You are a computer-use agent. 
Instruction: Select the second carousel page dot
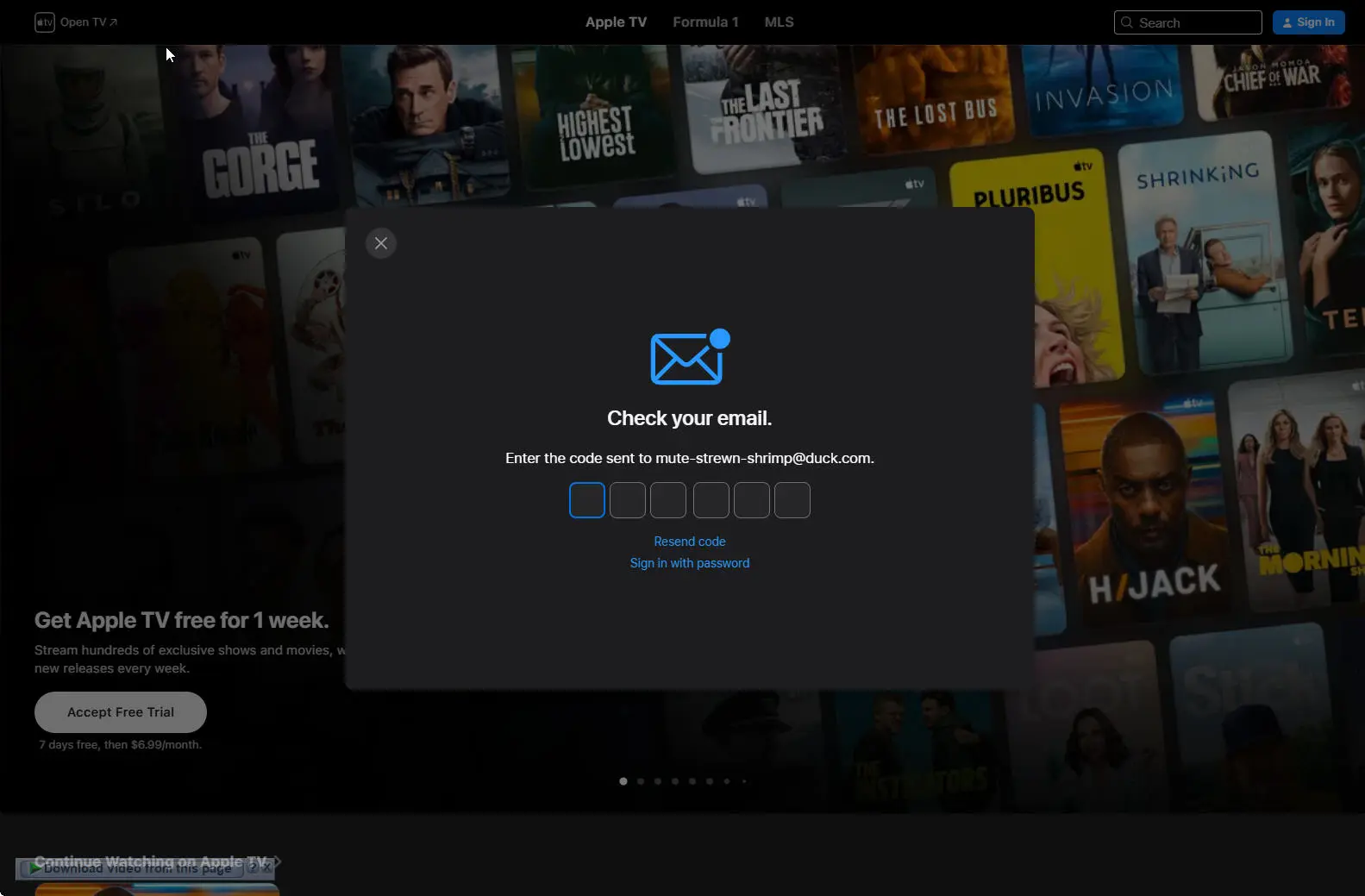point(641,781)
